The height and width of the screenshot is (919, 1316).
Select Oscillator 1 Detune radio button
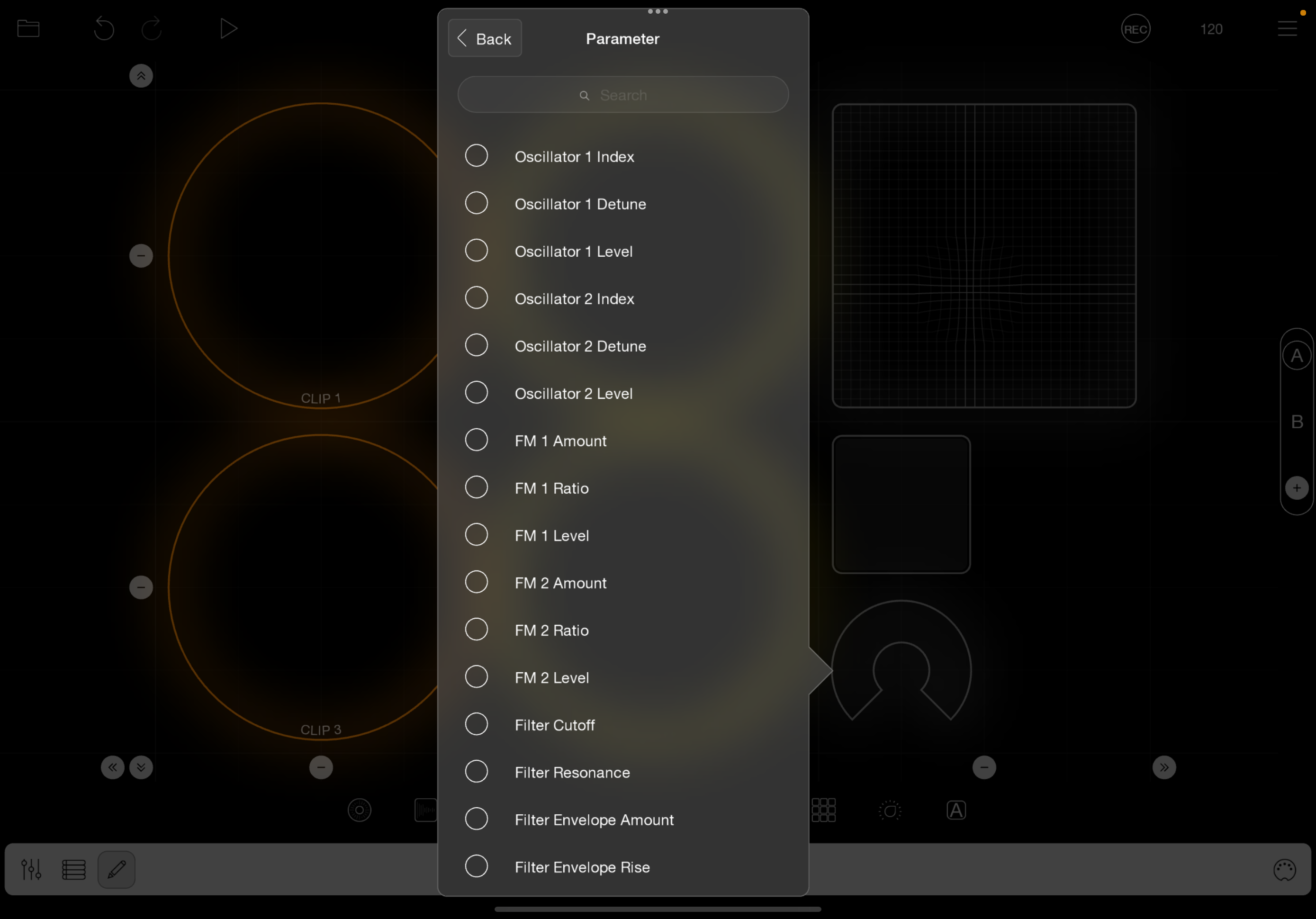click(476, 204)
